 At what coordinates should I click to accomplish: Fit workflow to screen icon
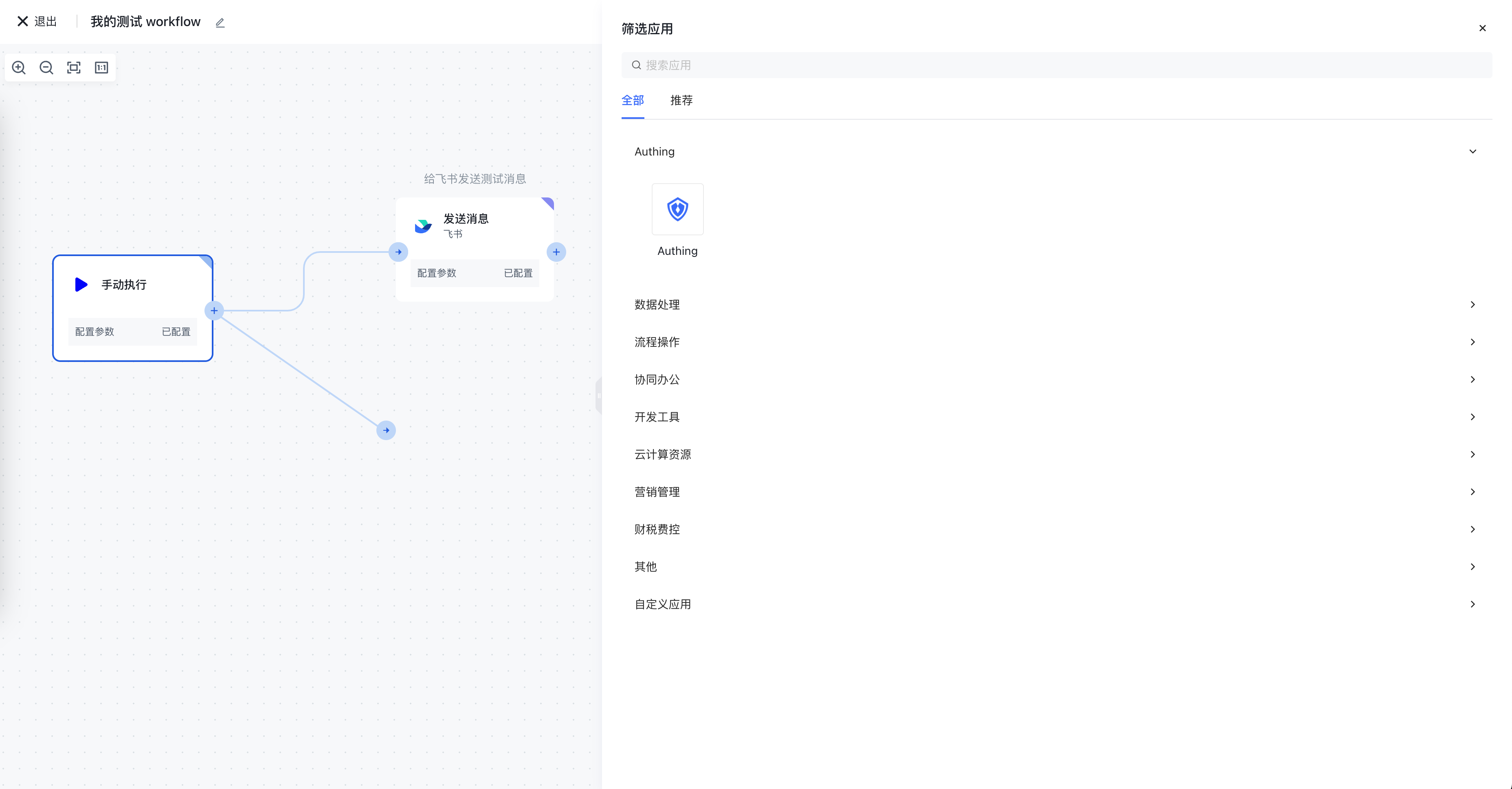click(74, 68)
